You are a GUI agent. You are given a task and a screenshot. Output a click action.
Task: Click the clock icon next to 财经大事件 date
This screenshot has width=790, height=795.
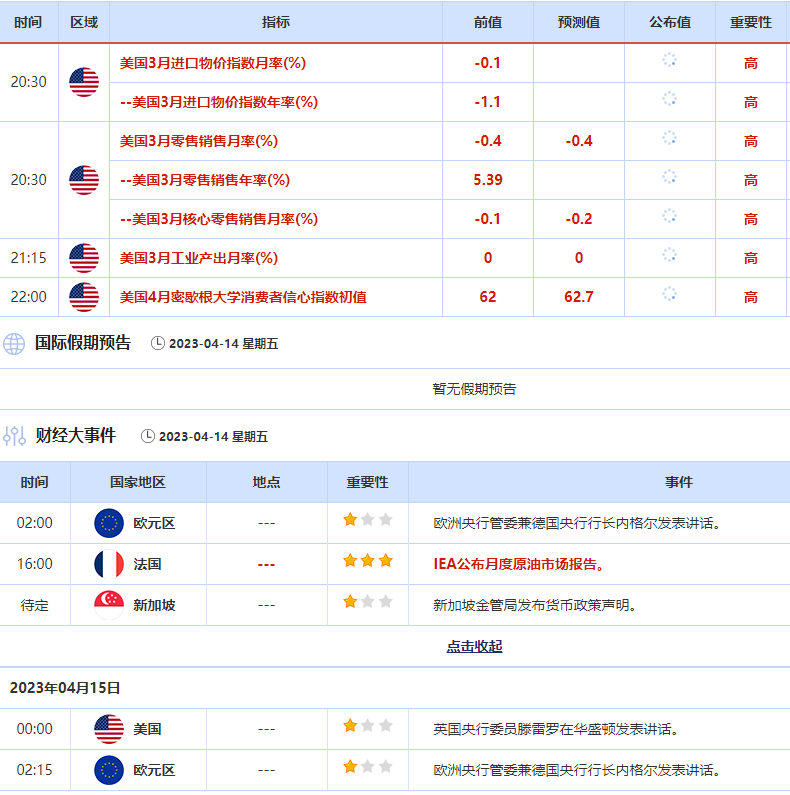pos(148,437)
